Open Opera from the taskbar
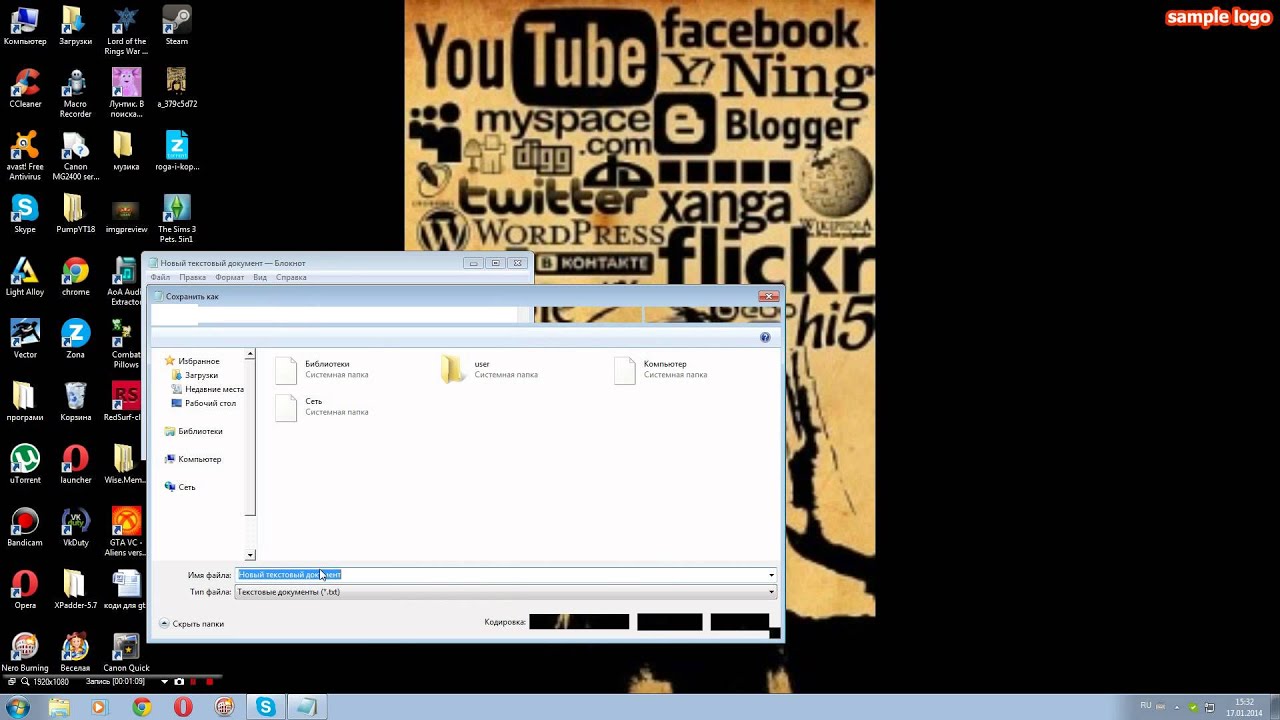The image size is (1280, 720). click(183, 707)
